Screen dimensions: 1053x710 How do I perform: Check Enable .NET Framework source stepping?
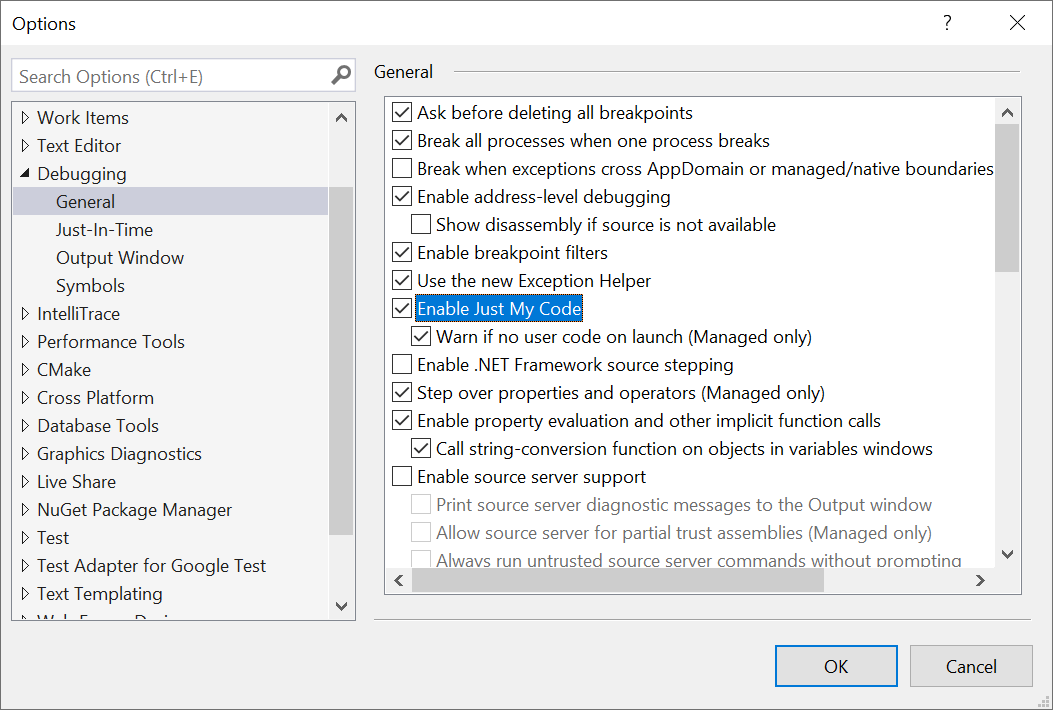pos(402,364)
